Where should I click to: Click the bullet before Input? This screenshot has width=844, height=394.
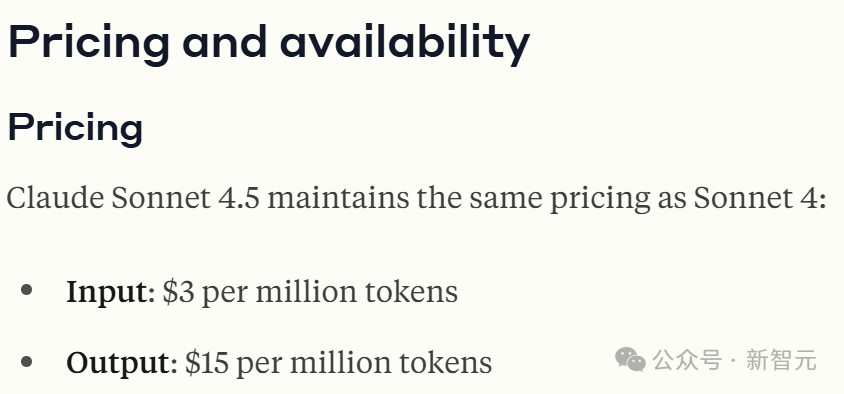pyautogui.click(x=26, y=291)
